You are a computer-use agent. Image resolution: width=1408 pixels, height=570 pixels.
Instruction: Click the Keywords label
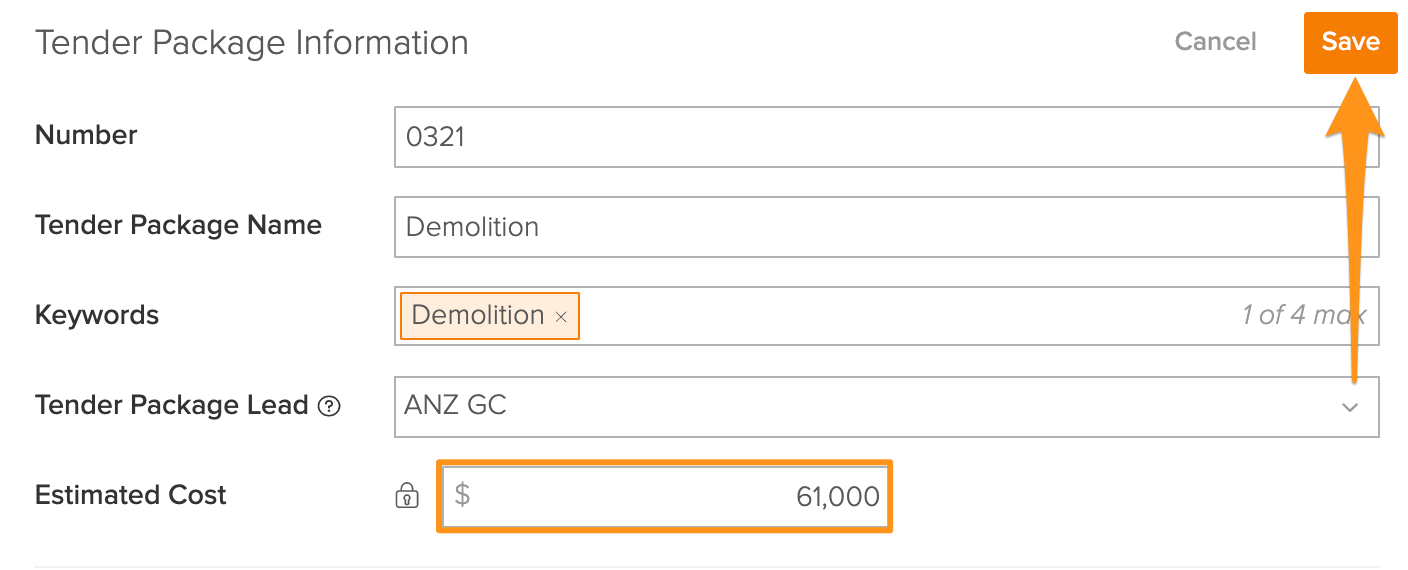click(97, 316)
